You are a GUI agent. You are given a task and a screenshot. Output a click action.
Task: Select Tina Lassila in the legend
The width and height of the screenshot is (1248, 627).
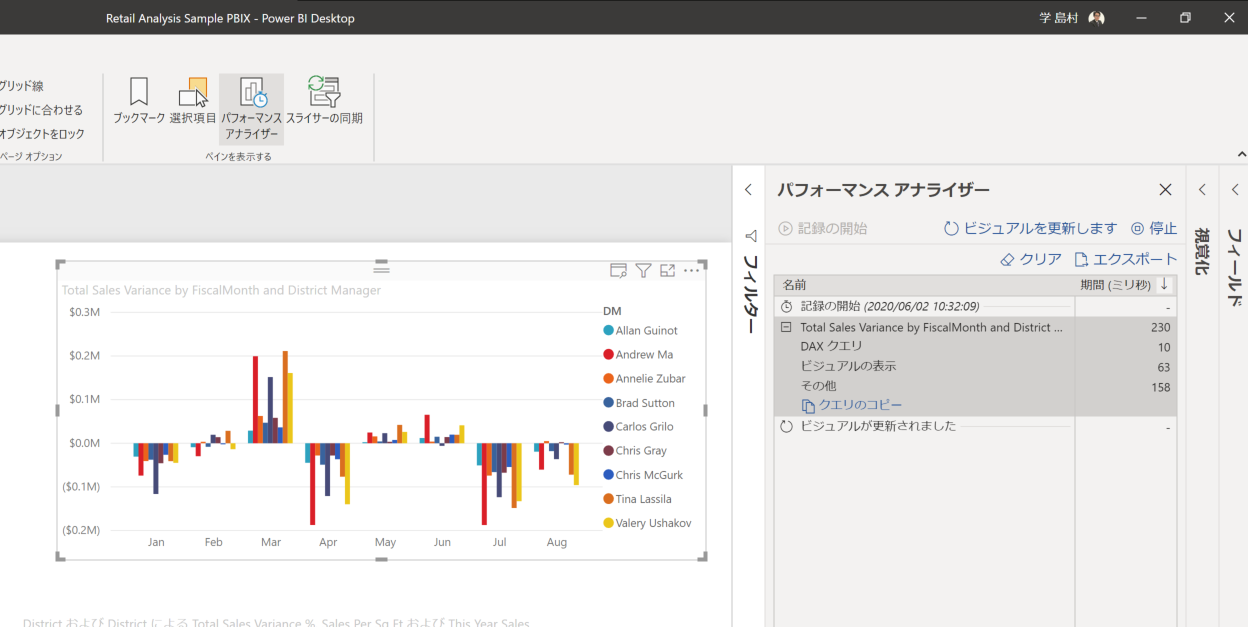637,499
